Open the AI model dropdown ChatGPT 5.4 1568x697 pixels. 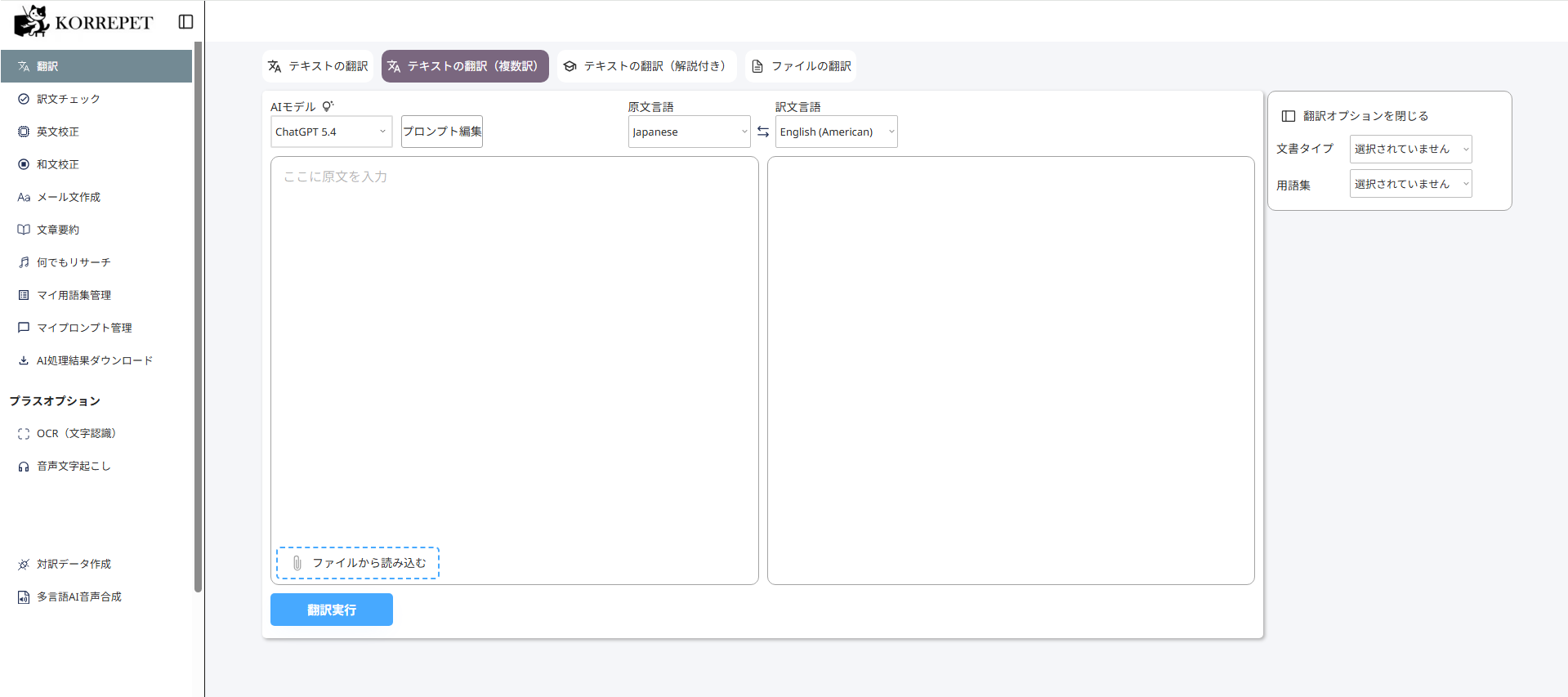(x=332, y=132)
